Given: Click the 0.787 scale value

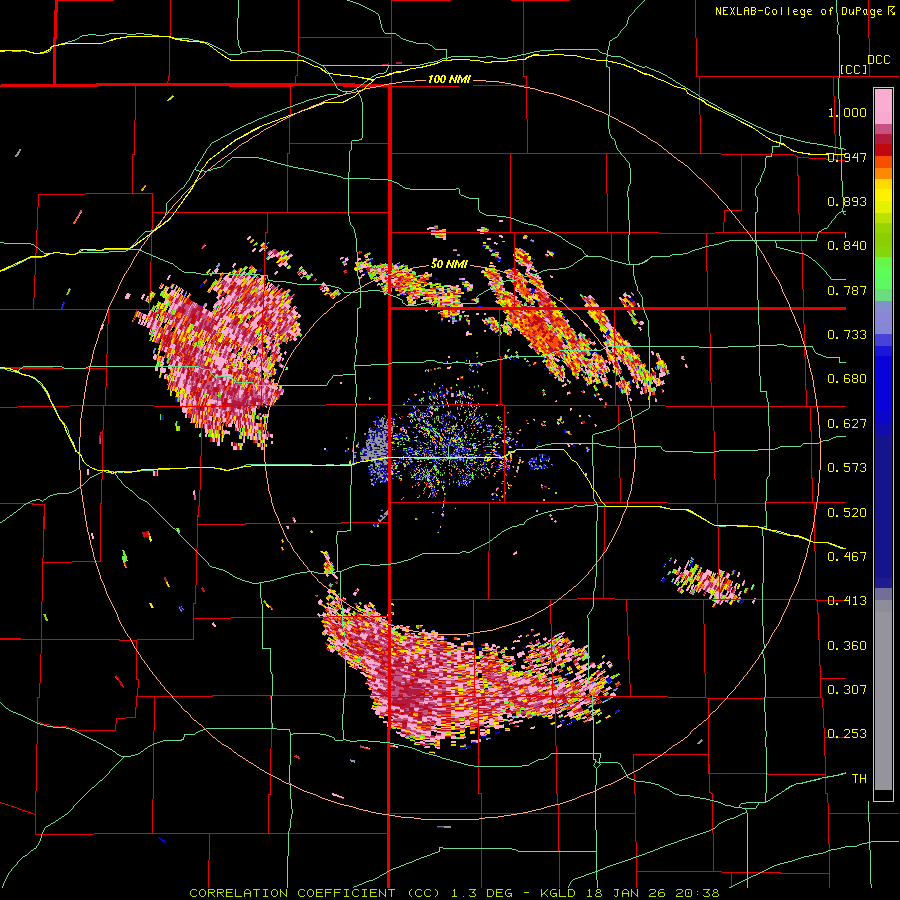Looking at the screenshot, I should coord(847,290).
